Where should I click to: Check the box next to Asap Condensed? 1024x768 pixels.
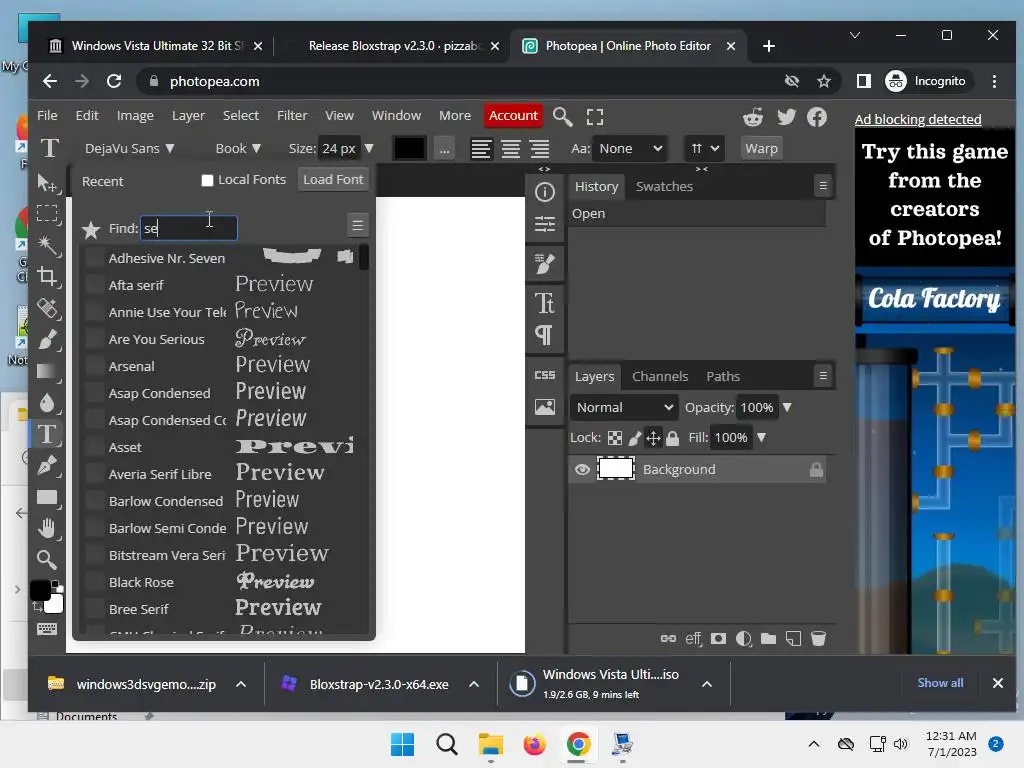(x=95, y=393)
